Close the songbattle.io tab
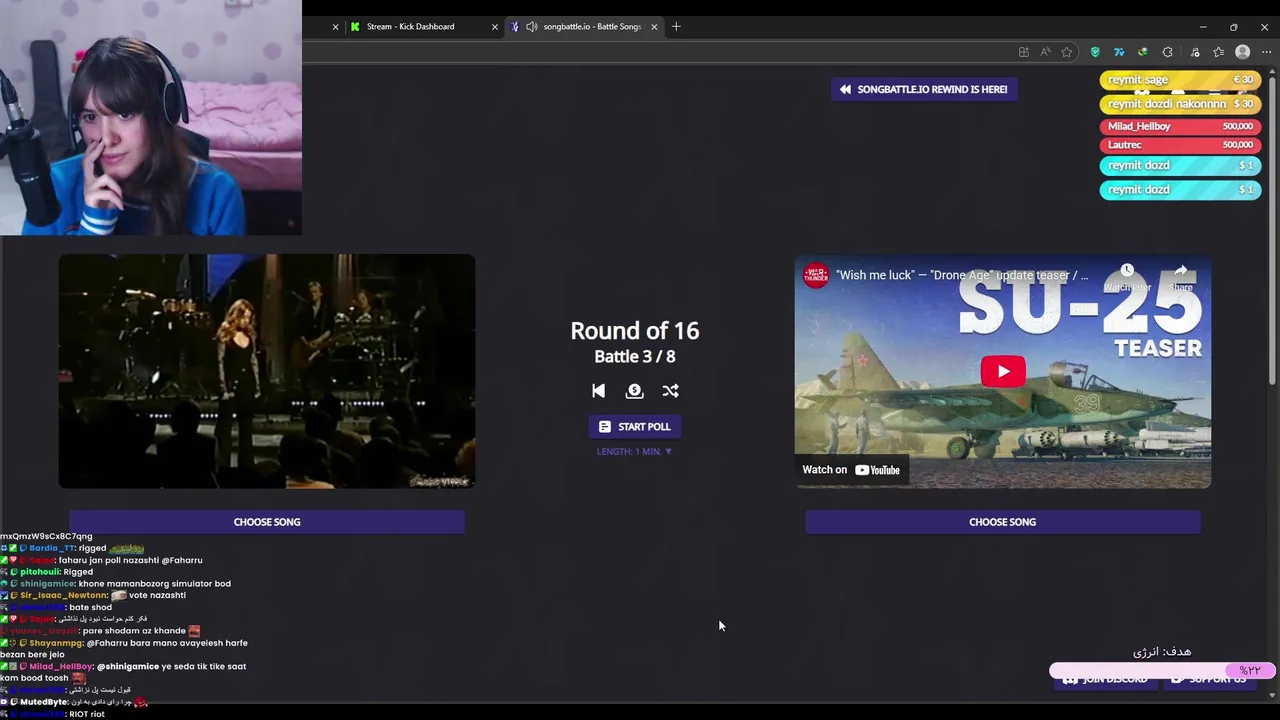Image resolution: width=1280 pixels, height=720 pixels. (x=654, y=27)
